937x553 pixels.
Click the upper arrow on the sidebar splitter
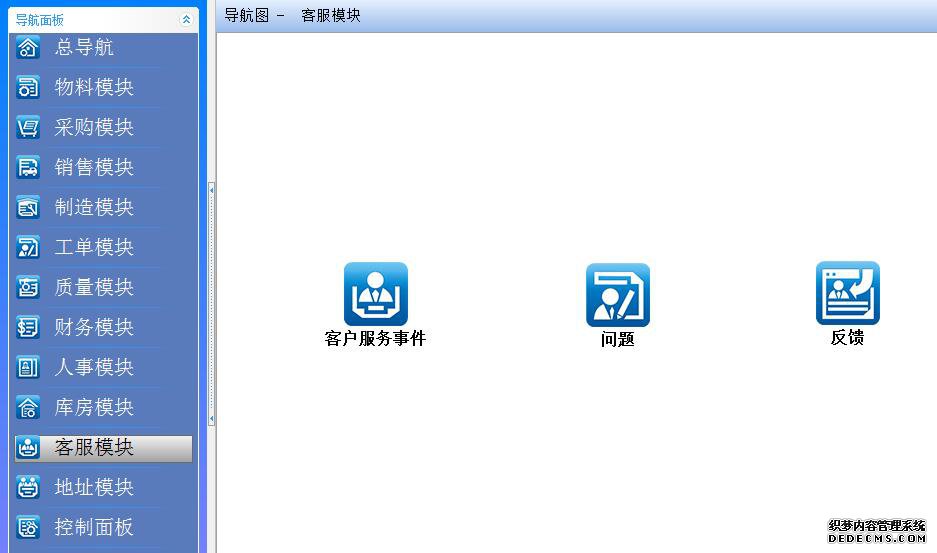click(x=212, y=190)
